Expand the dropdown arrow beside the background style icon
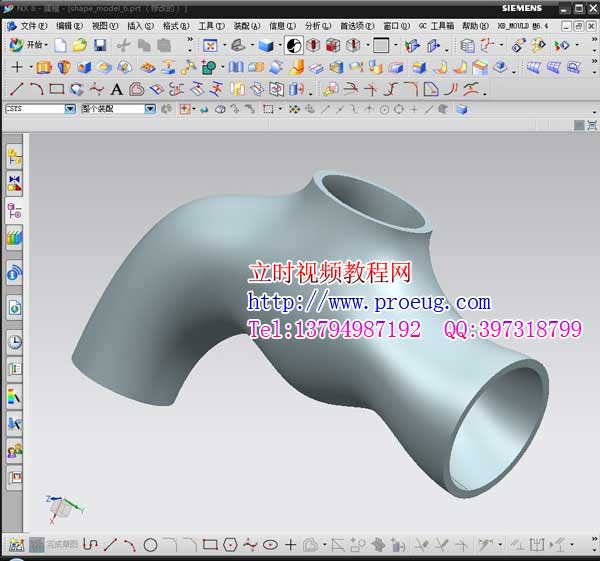This screenshot has height=561, width=600. [x=395, y=46]
